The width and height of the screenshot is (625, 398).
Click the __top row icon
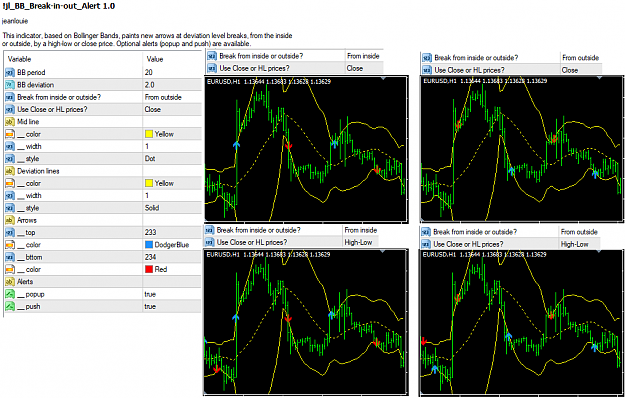coord(10,233)
